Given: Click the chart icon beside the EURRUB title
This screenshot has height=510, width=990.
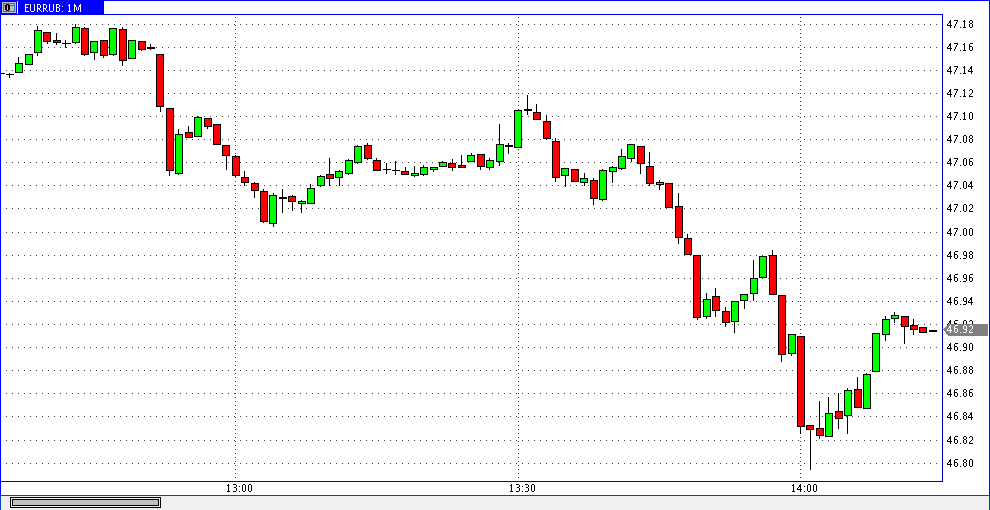Looking at the screenshot, I should 10,7.
